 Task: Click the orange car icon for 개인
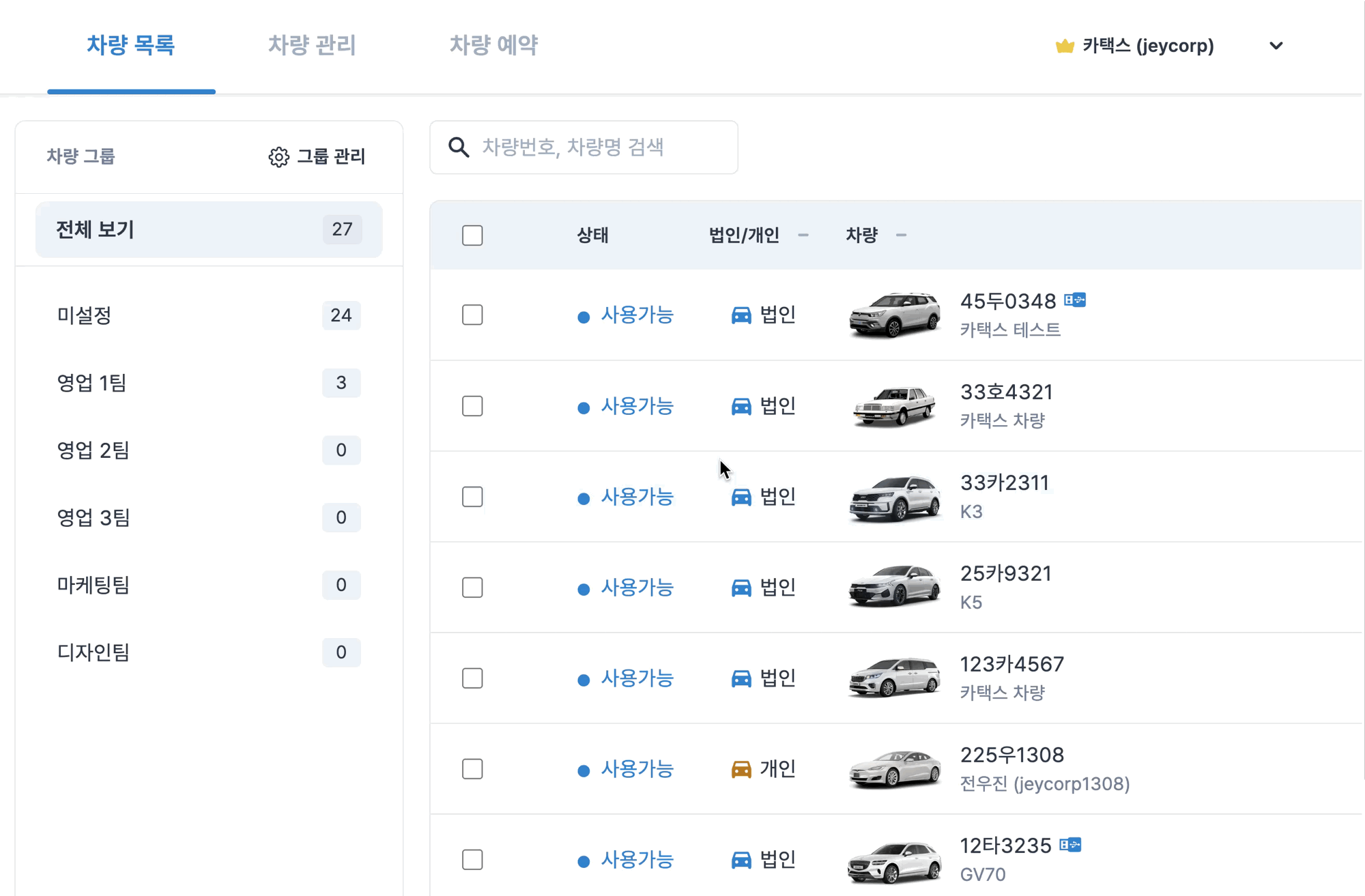point(741,769)
